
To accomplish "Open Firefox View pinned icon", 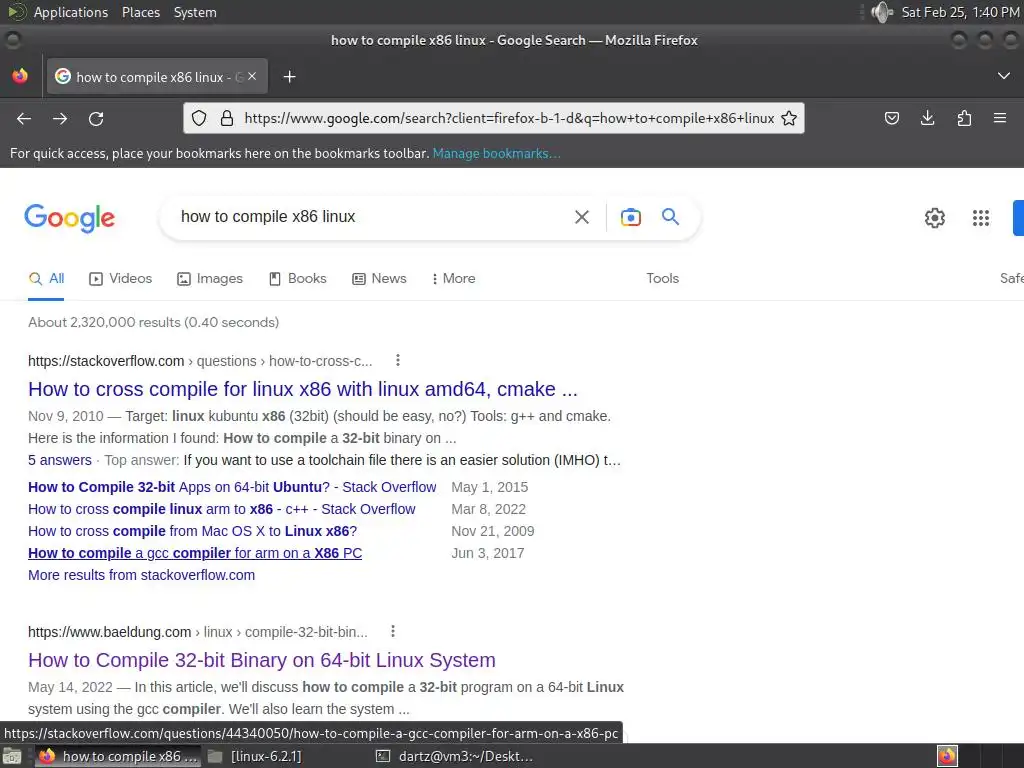I will tap(20, 76).
